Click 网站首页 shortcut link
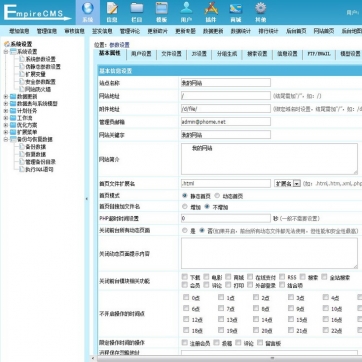 click(x=324, y=31)
